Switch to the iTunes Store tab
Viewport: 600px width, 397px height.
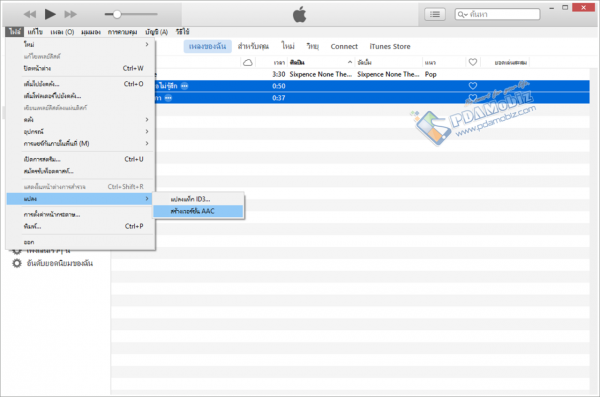[x=390, y=46]
